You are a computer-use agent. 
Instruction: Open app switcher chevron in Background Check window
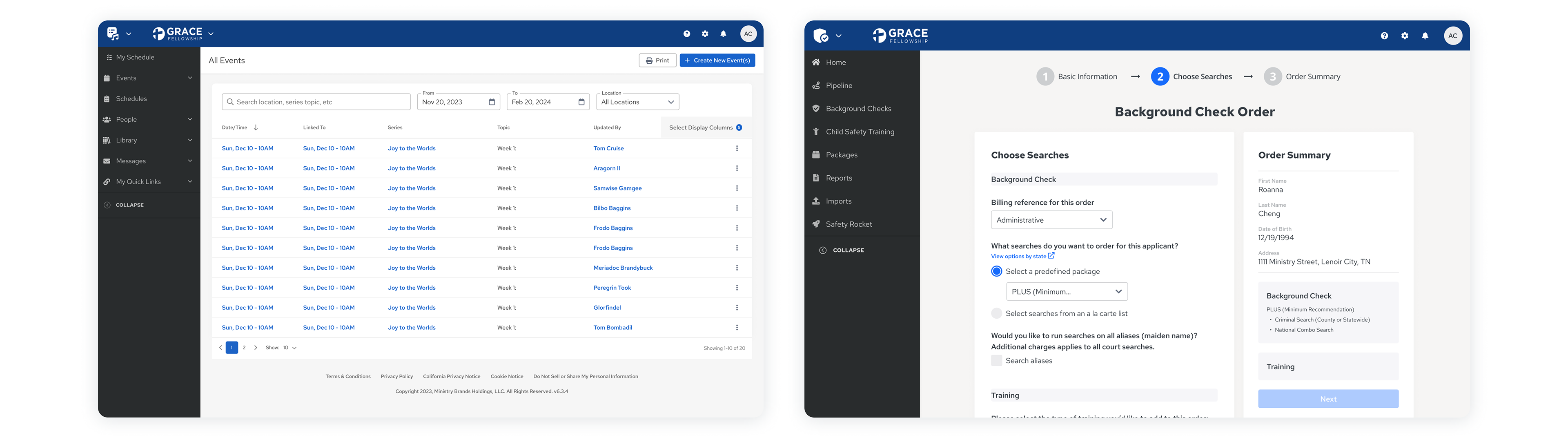(838, 36)
